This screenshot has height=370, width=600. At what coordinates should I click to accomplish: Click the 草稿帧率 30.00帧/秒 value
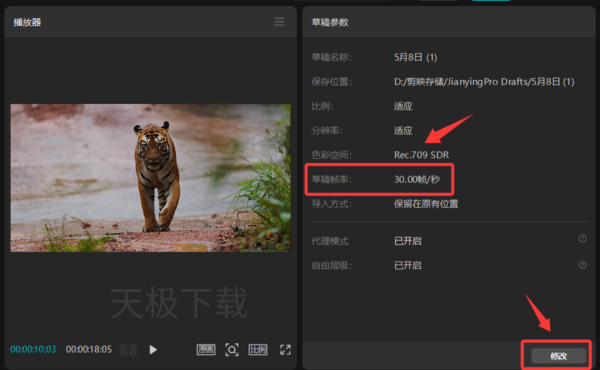[417, 179]
